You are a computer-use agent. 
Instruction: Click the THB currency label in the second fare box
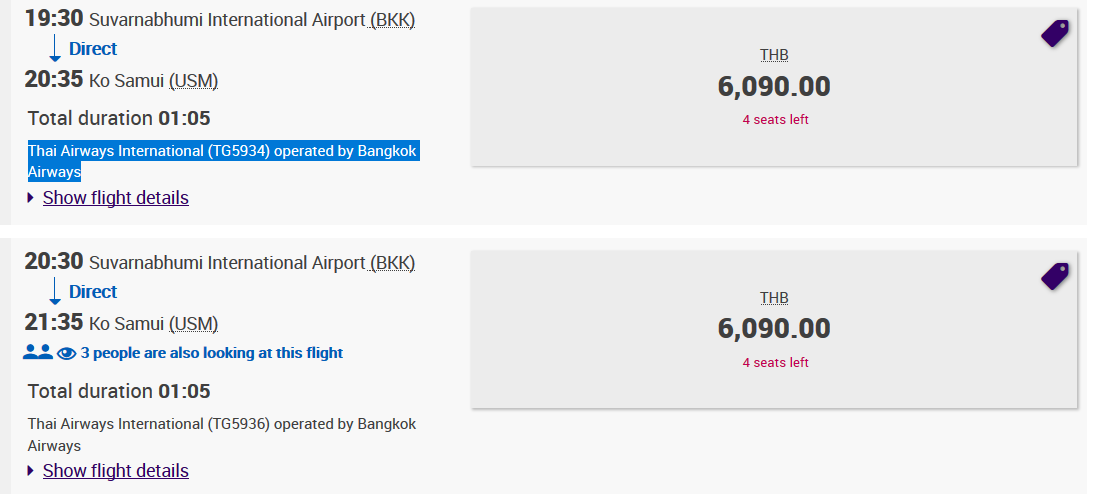[x=774, y=298]
